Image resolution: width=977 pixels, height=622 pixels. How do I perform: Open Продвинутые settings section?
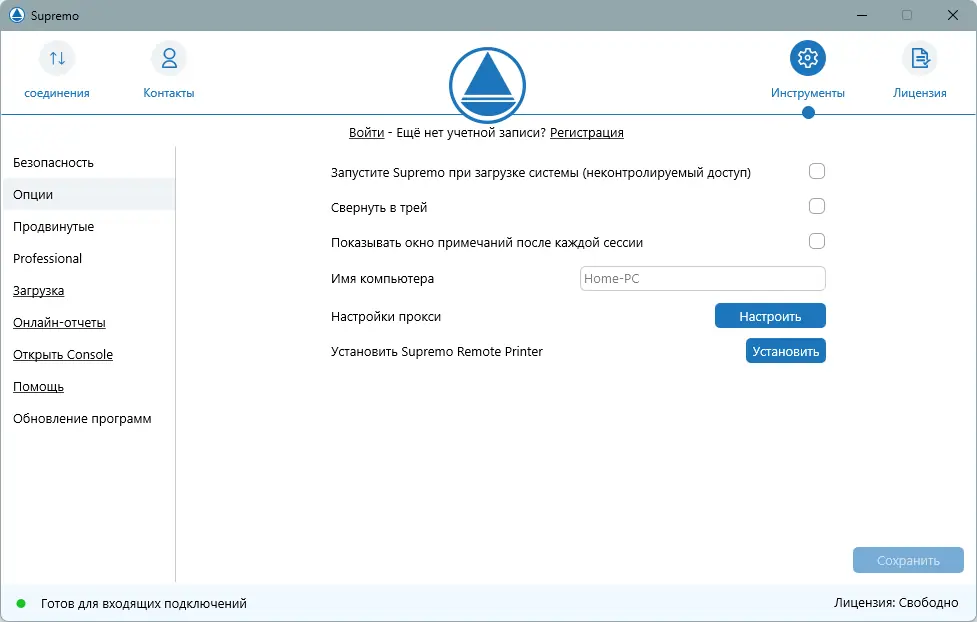88,227
